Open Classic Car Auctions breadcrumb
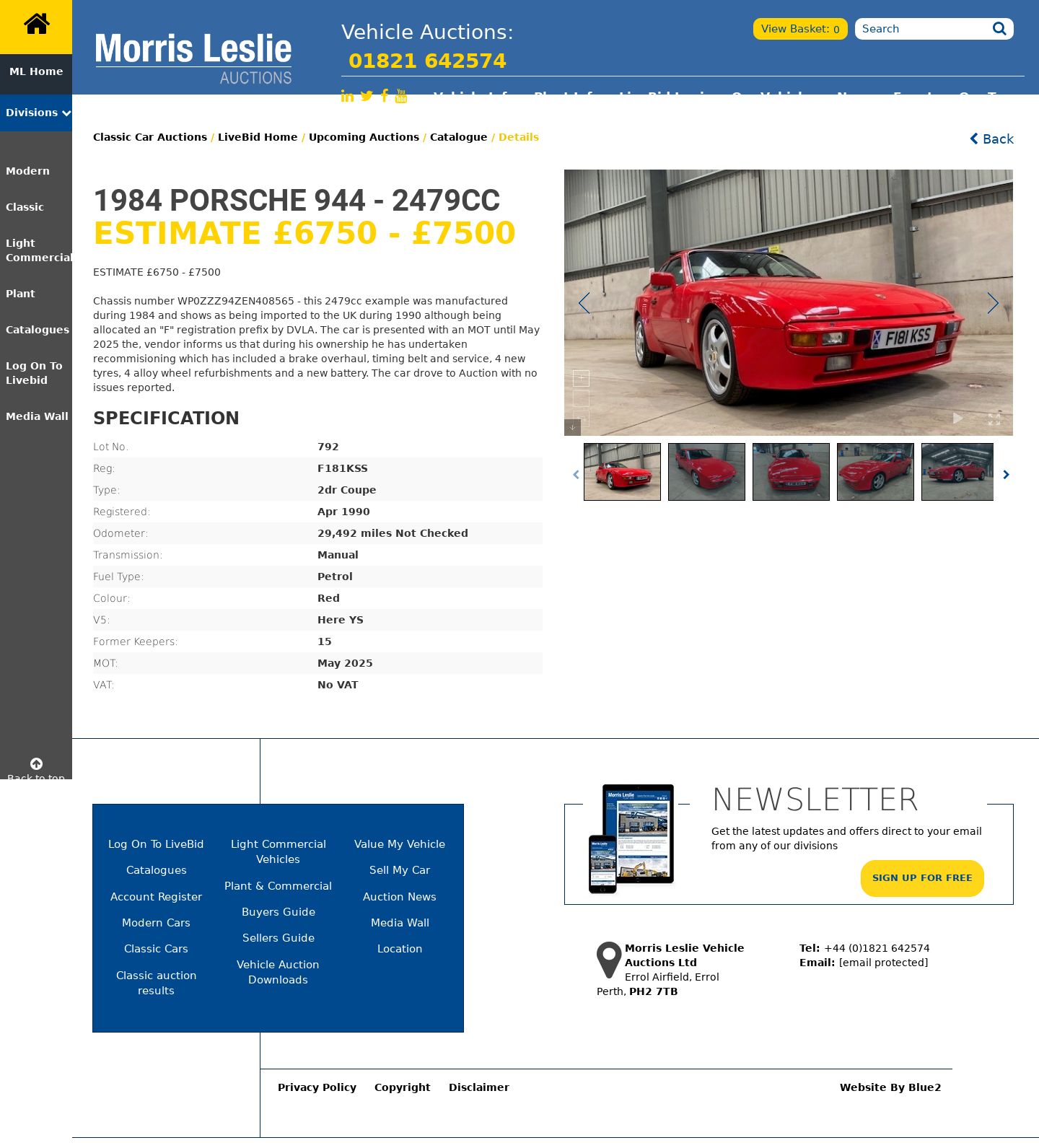 point(150,137)
